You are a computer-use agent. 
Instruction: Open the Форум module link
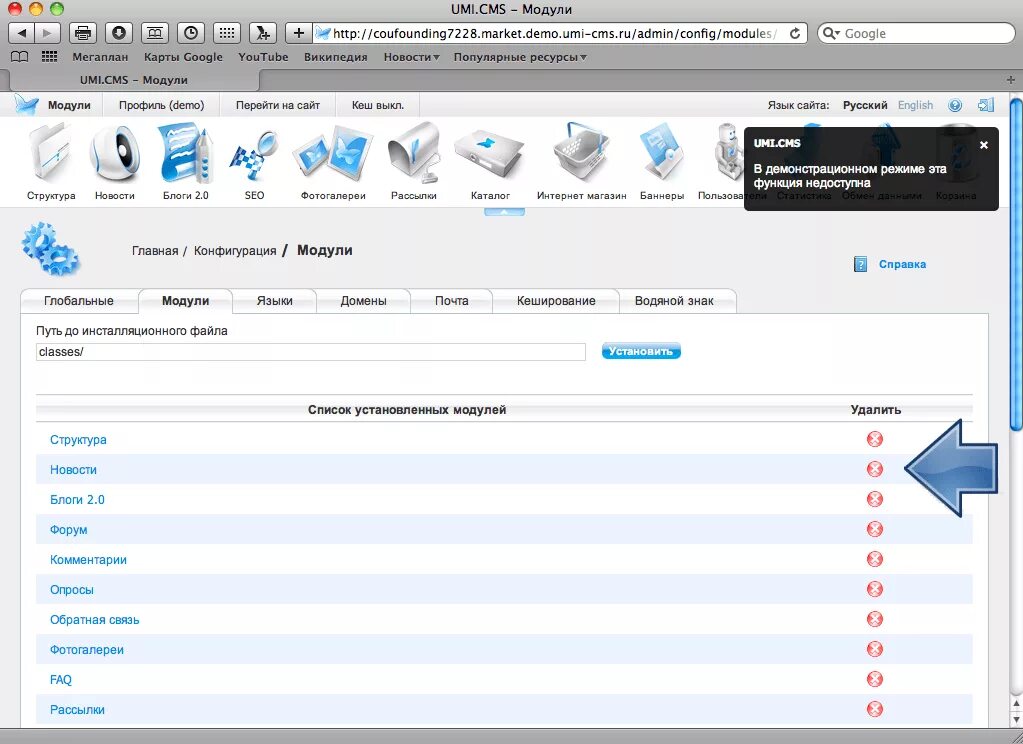pyautogui.click(x=69, y=529)
